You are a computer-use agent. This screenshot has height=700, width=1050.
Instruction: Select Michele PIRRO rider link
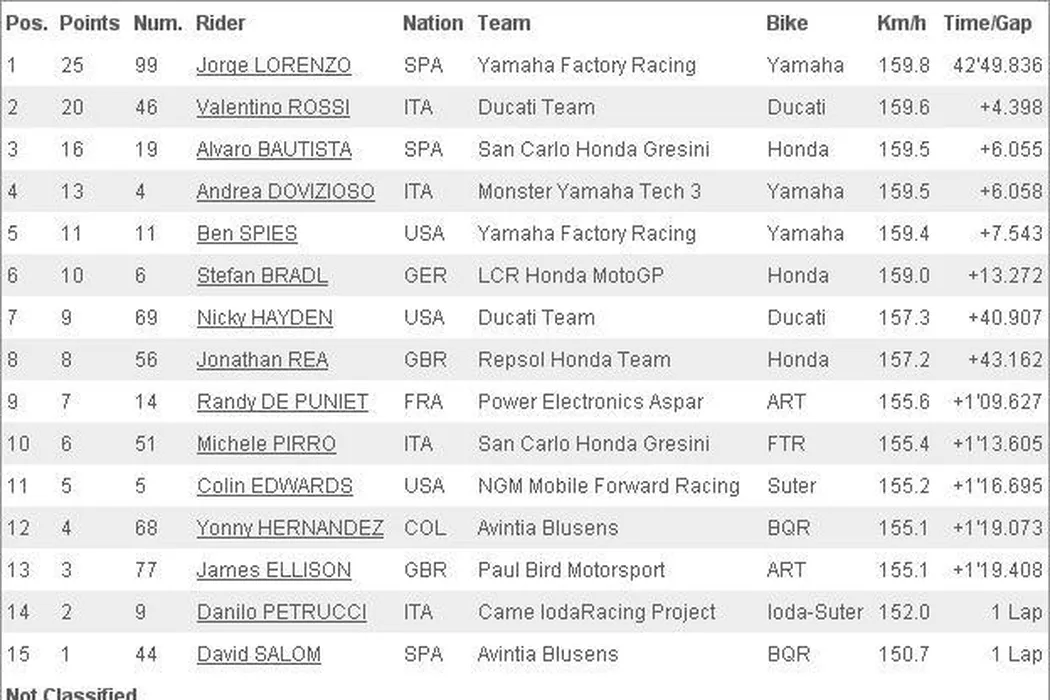point(266,444)
